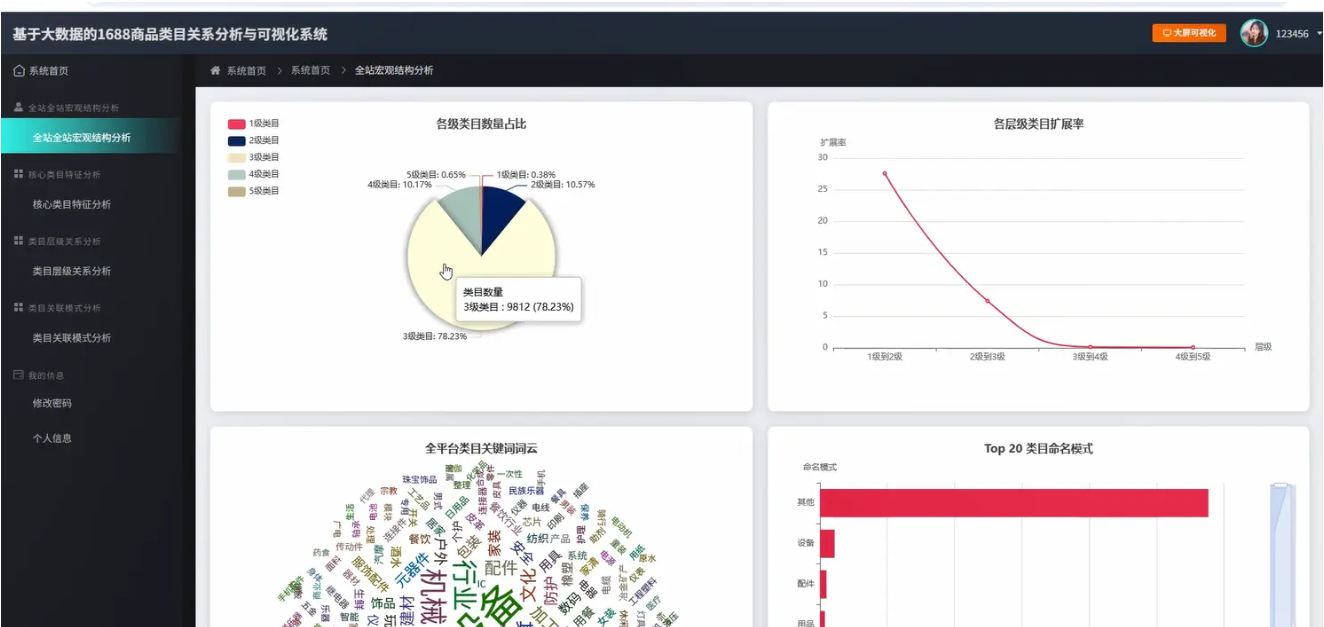Click the grid icon beside 核心类目特征分析 header
Screen dimensions: 1324x627
click(17, 173)
